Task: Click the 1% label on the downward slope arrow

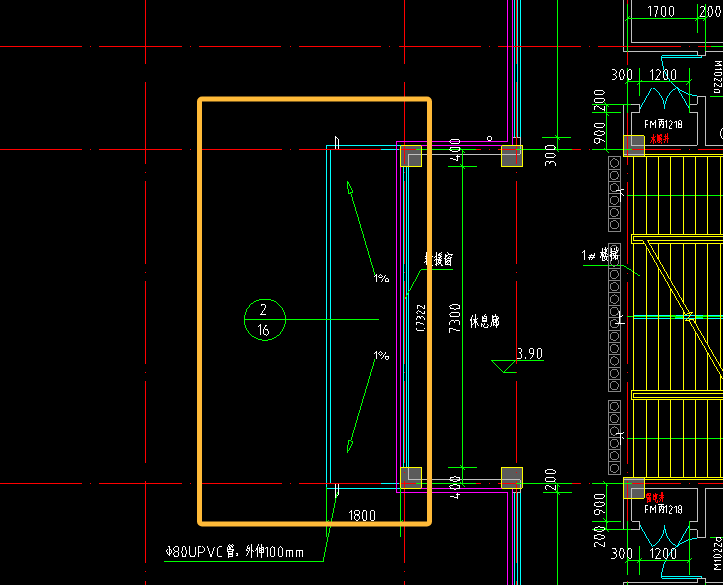Action: coord(381,355)
